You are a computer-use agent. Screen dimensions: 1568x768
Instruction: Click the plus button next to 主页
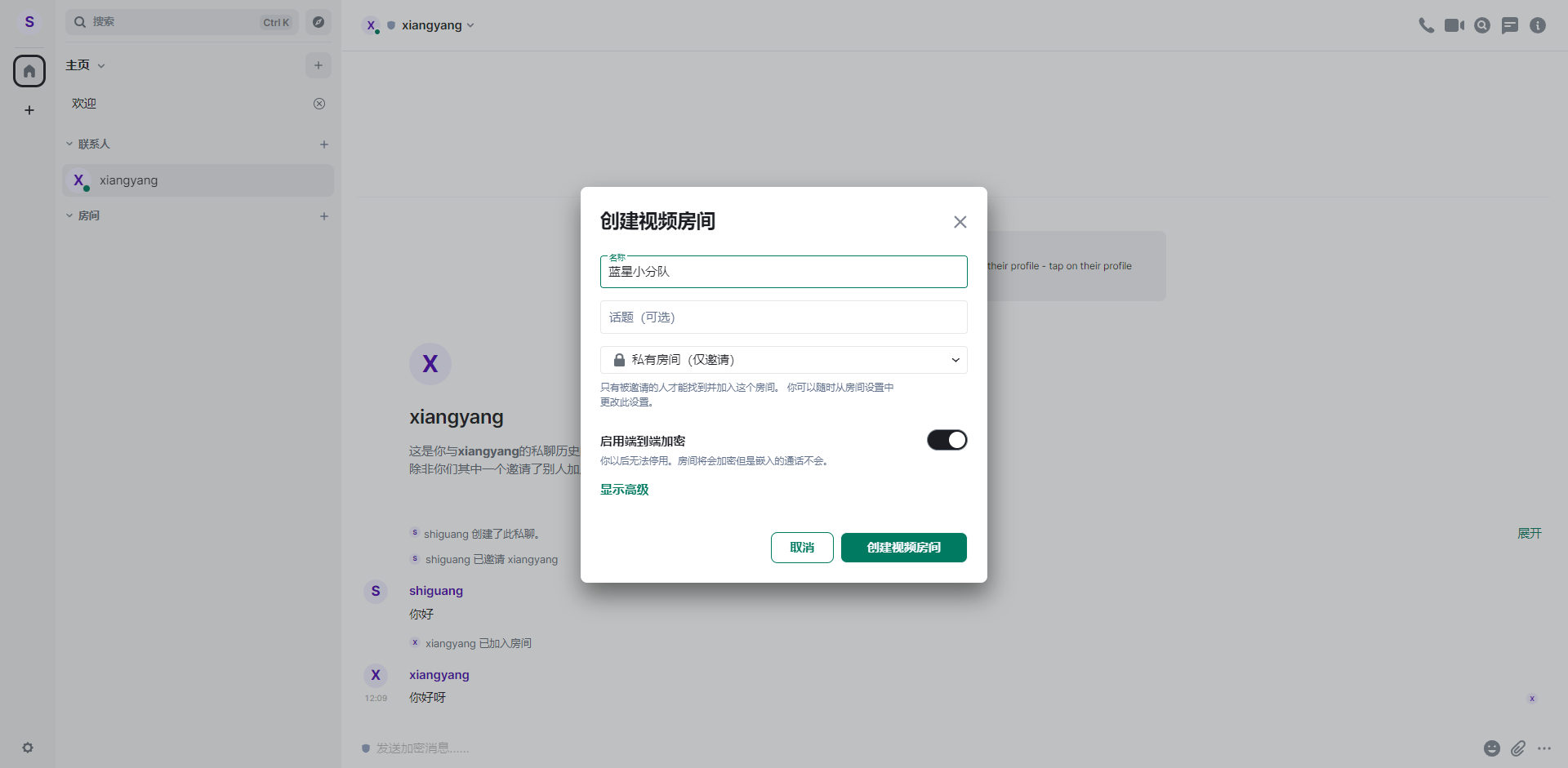pos(318,65)
